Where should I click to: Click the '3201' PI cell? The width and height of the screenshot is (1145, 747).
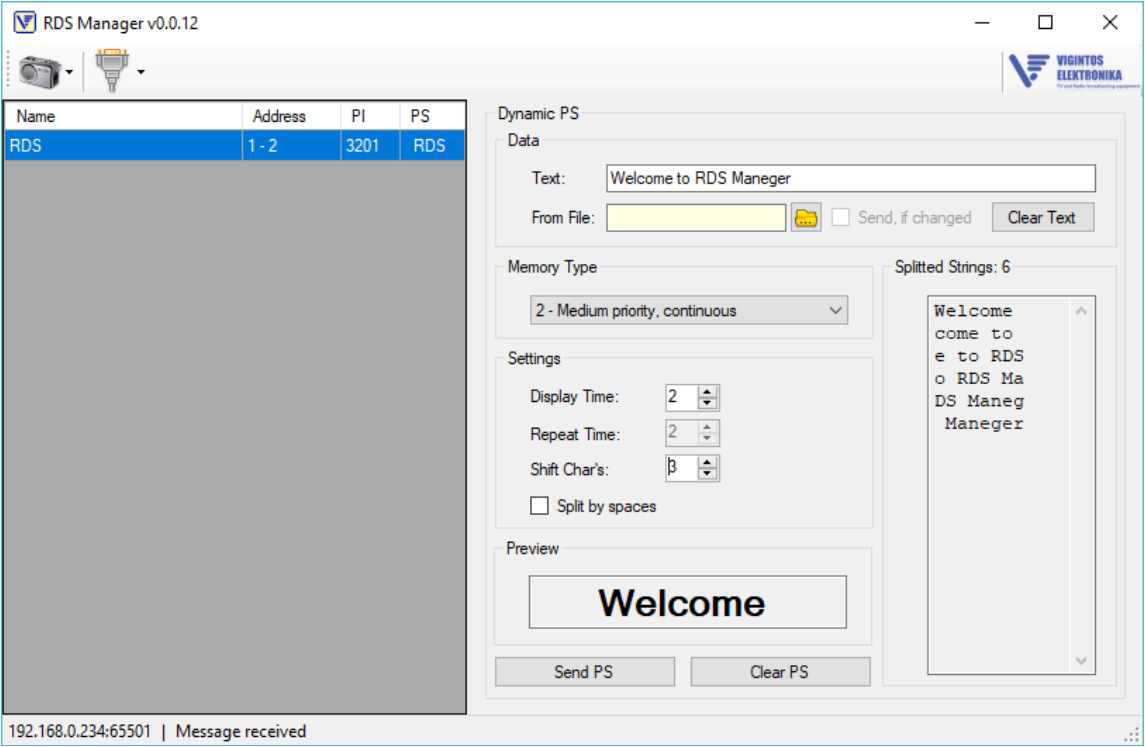370,145
